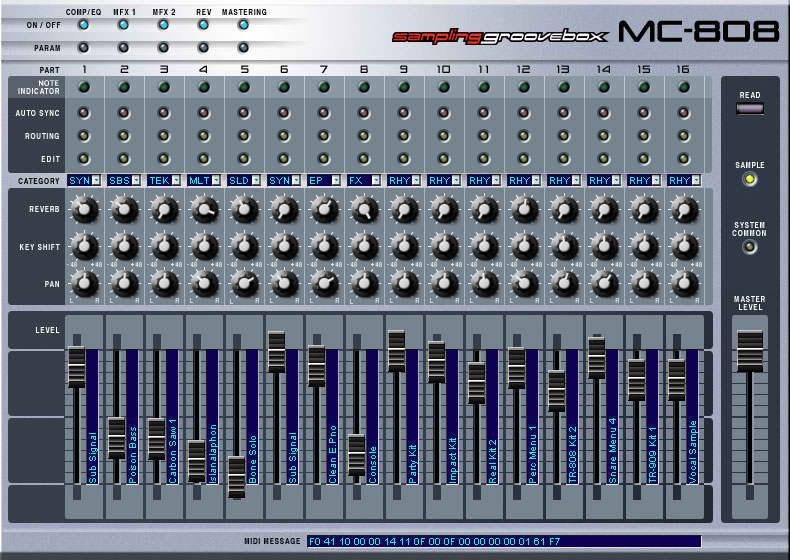
Task: Click the Bone Solo level fader
Action: click(x=236, y=477)
